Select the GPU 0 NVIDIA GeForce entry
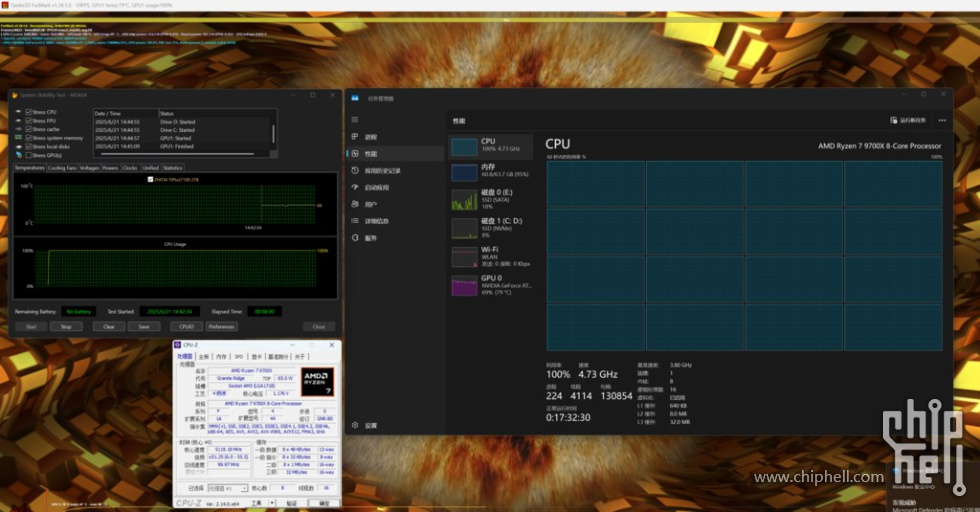This screenshot has height=512, width=980. click(491, 285)
